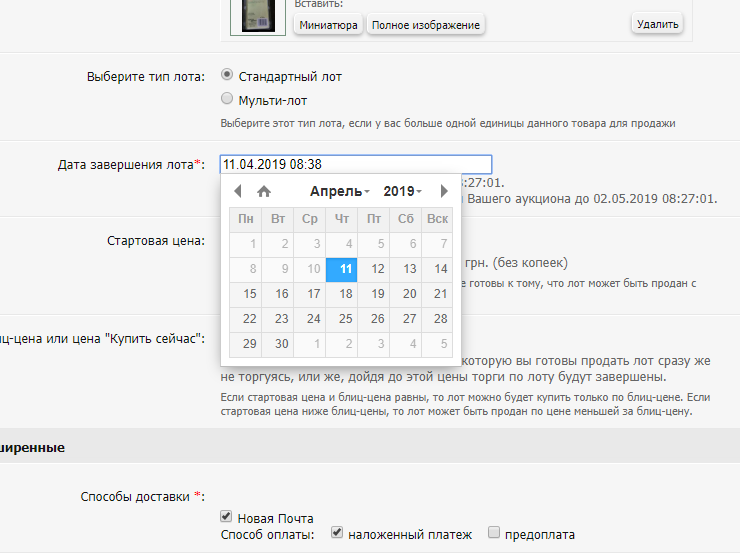
Task: Choose April 30 in the calendar
Action: (282, 344)
